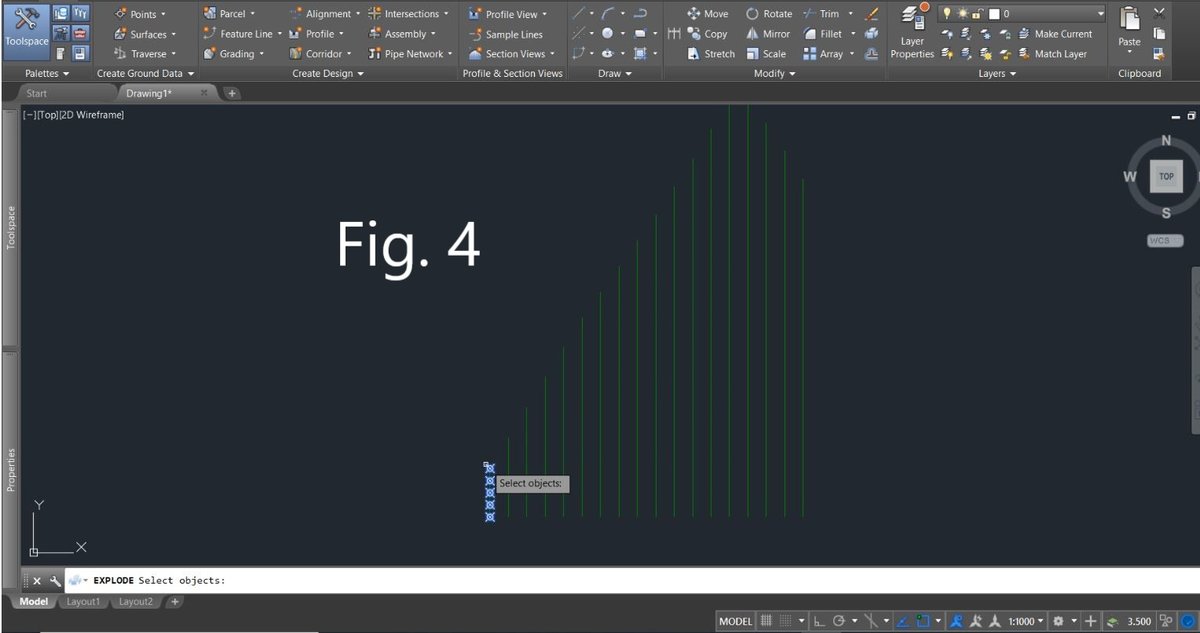The height and width of the screenshot is (633, 1200).
Task: Select the Line draw tool
Action: coord(579,14)
